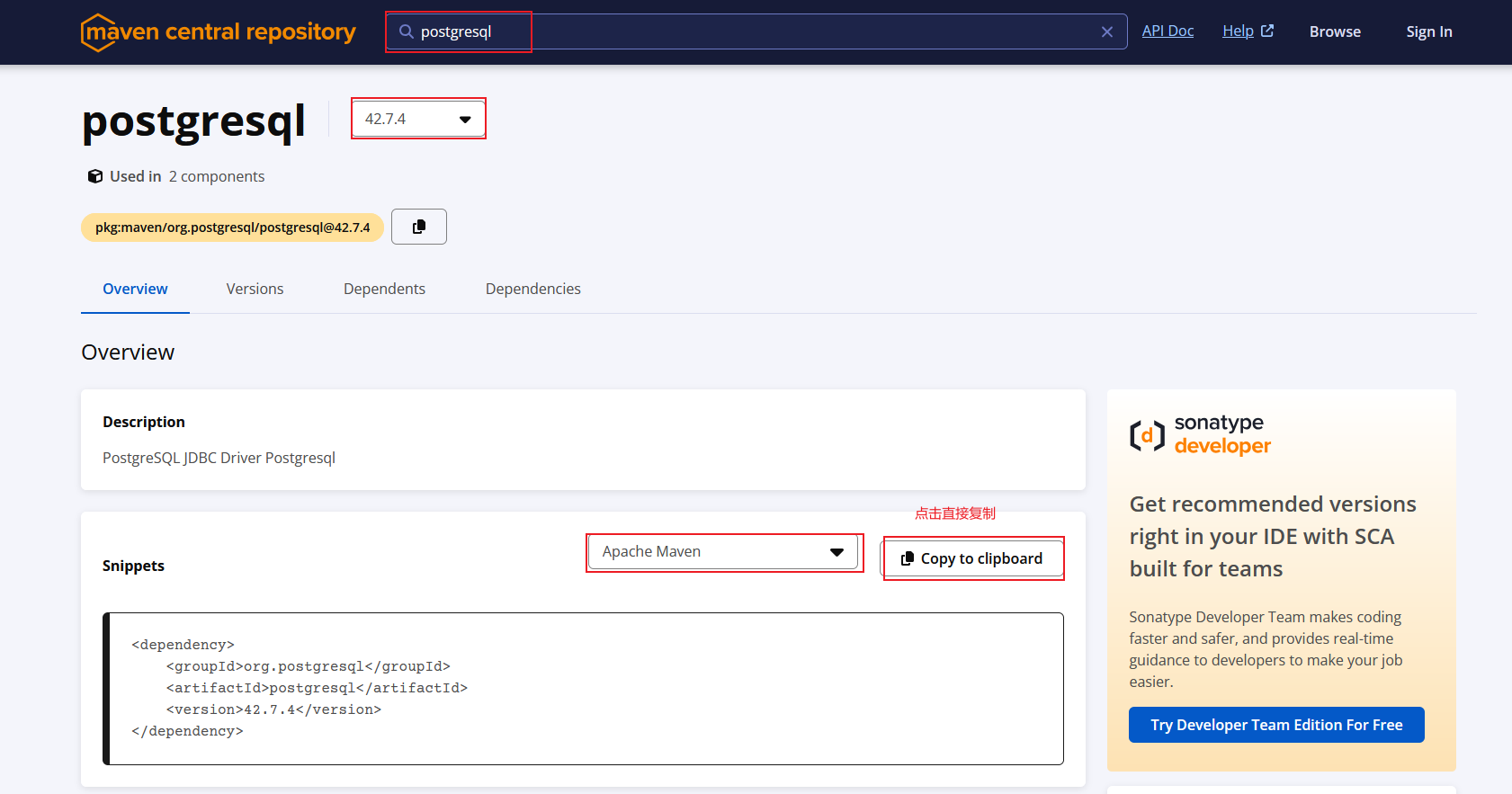
Task: Click the Maven Central Repository logo
Action: (x=219, y=32)
